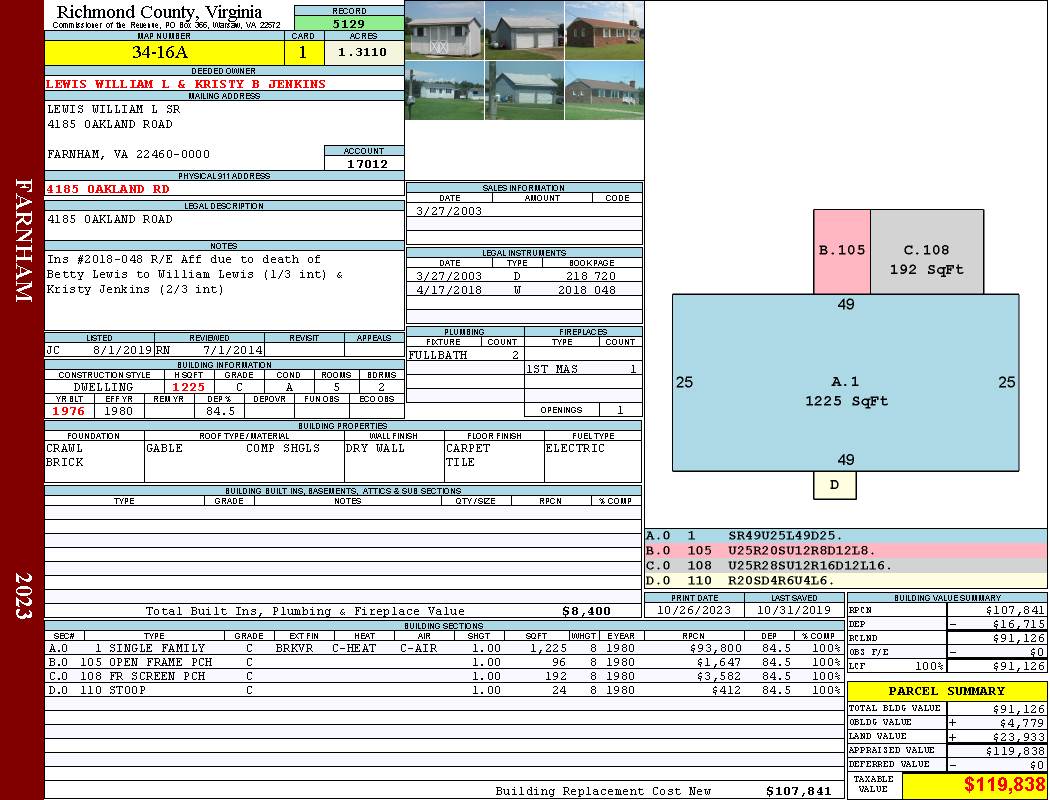Click the notes text about Ins #2018-048

click(195, 274)
